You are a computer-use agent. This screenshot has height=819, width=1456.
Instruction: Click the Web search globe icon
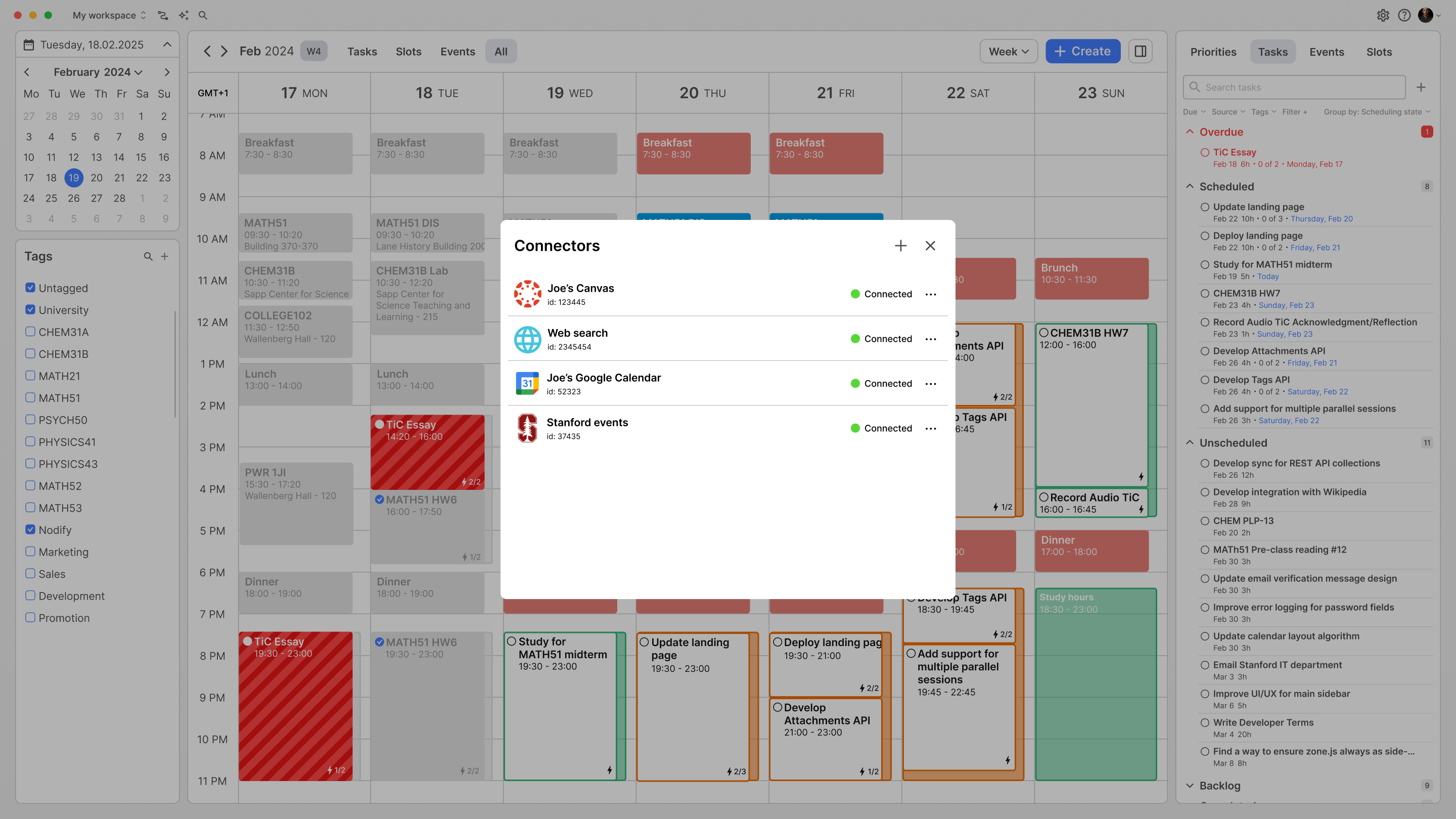point(527,339)
